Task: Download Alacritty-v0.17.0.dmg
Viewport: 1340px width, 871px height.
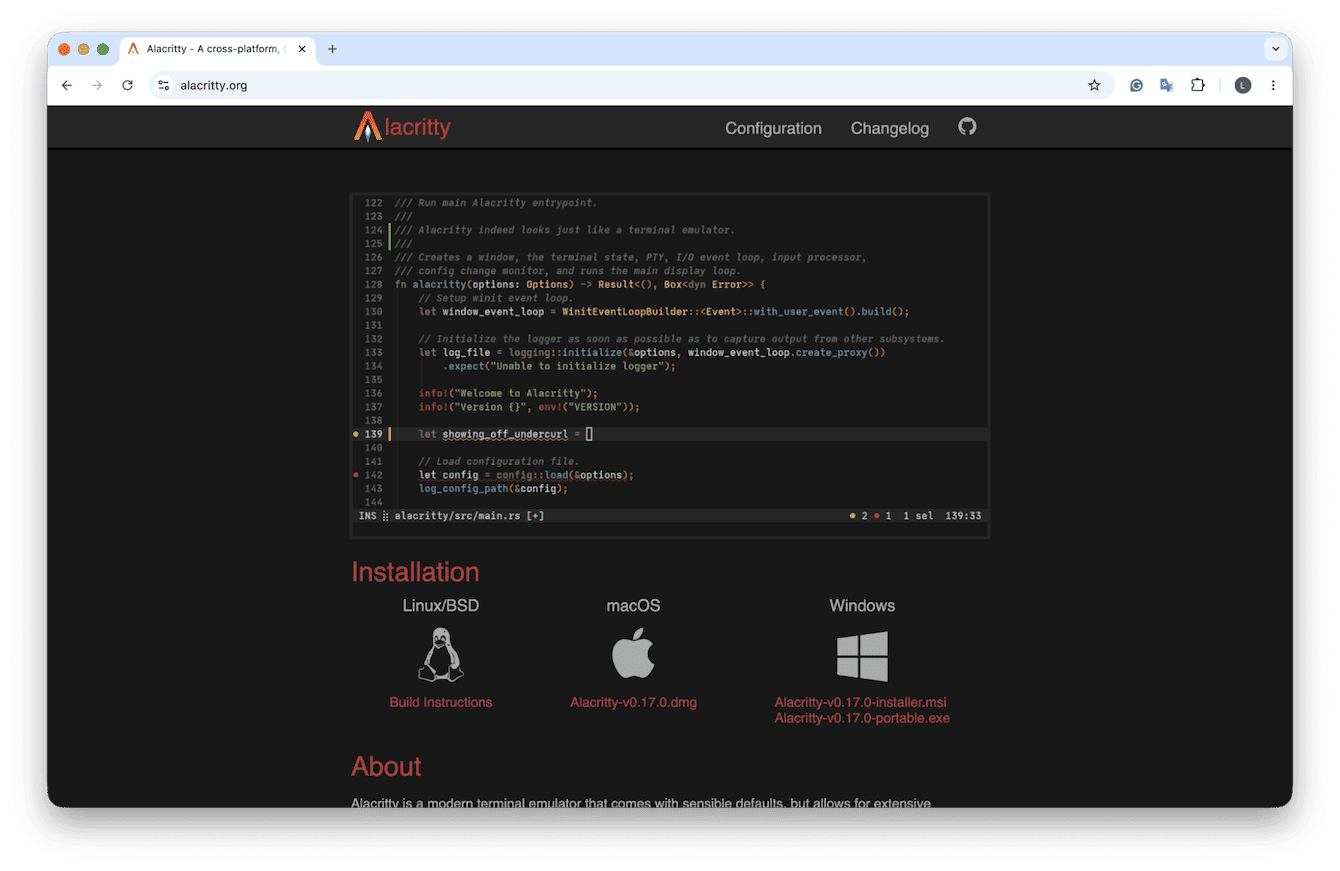Action: (x=633, y=702)
